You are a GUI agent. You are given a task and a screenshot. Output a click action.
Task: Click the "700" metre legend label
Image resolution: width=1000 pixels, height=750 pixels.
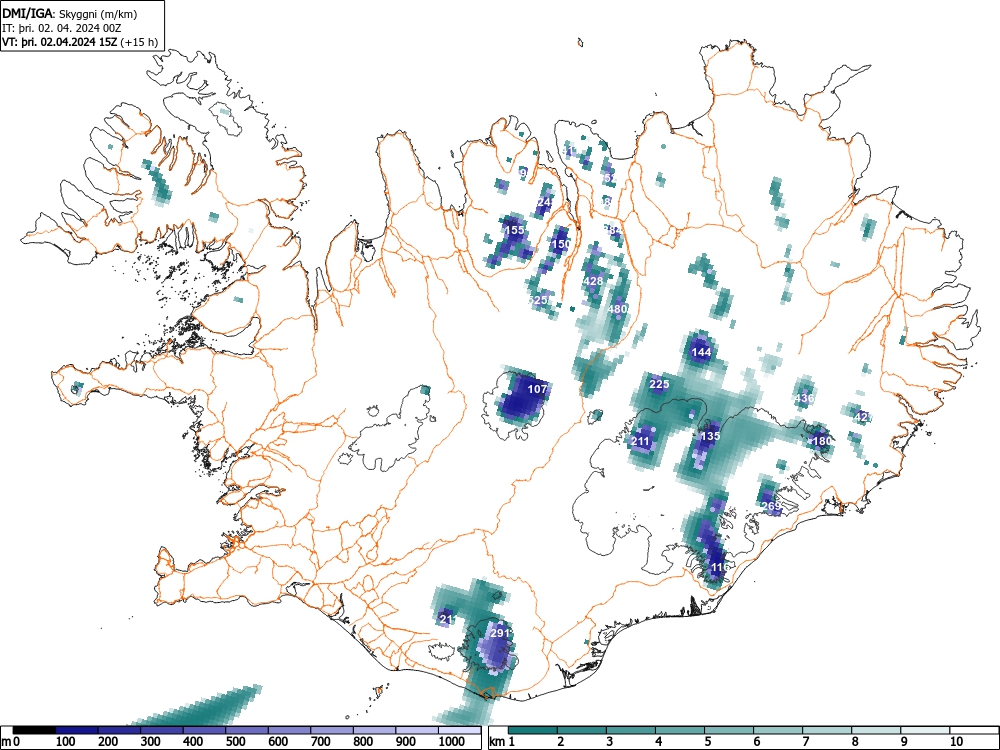pyautogui.click(x=321, y=742)
